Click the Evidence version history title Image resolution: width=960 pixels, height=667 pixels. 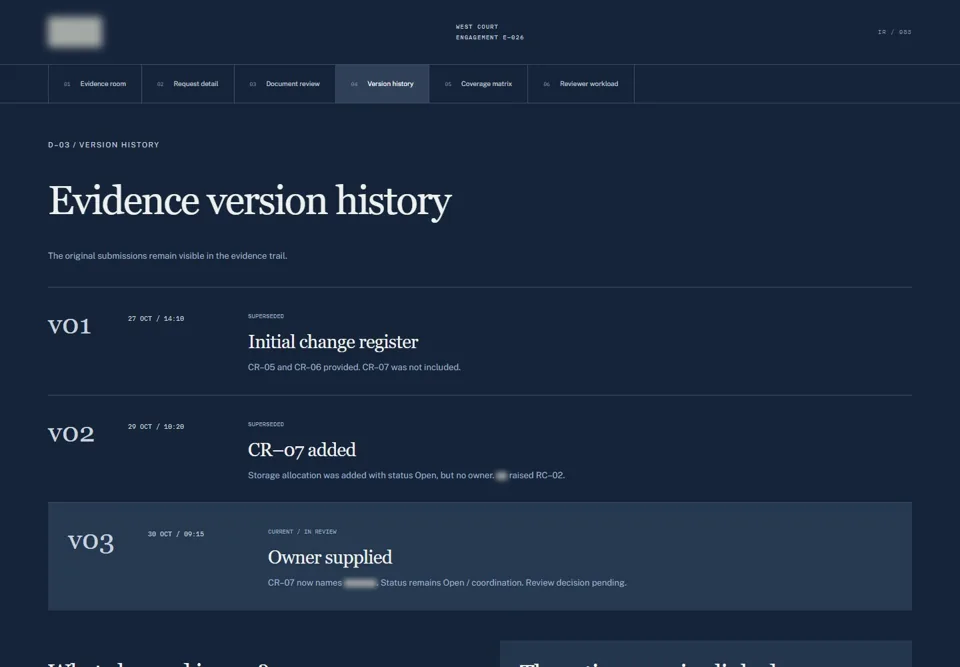point(250,201)
